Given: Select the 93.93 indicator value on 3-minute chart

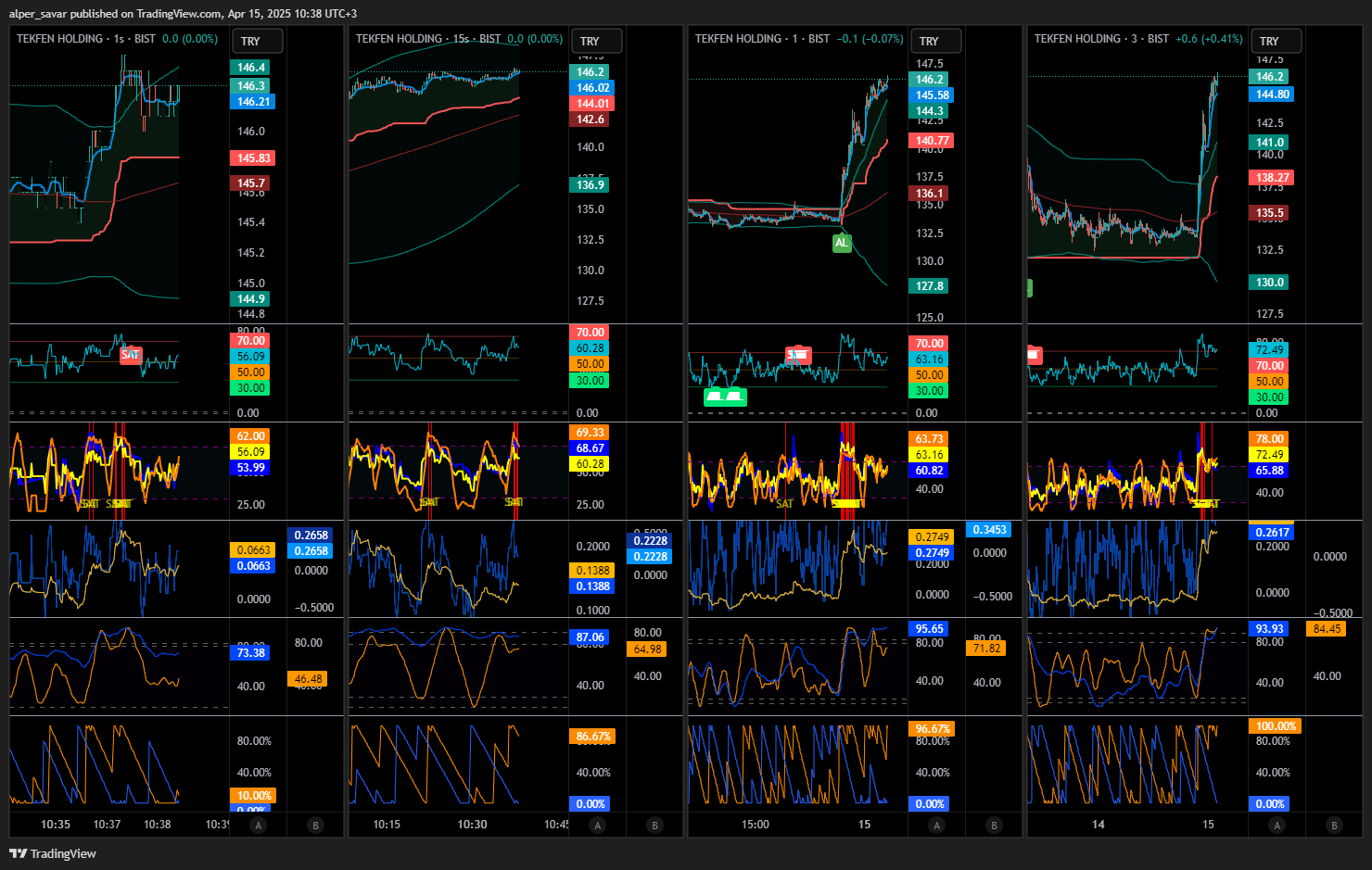Looking at the screenshot, I should coord(1269,629).
